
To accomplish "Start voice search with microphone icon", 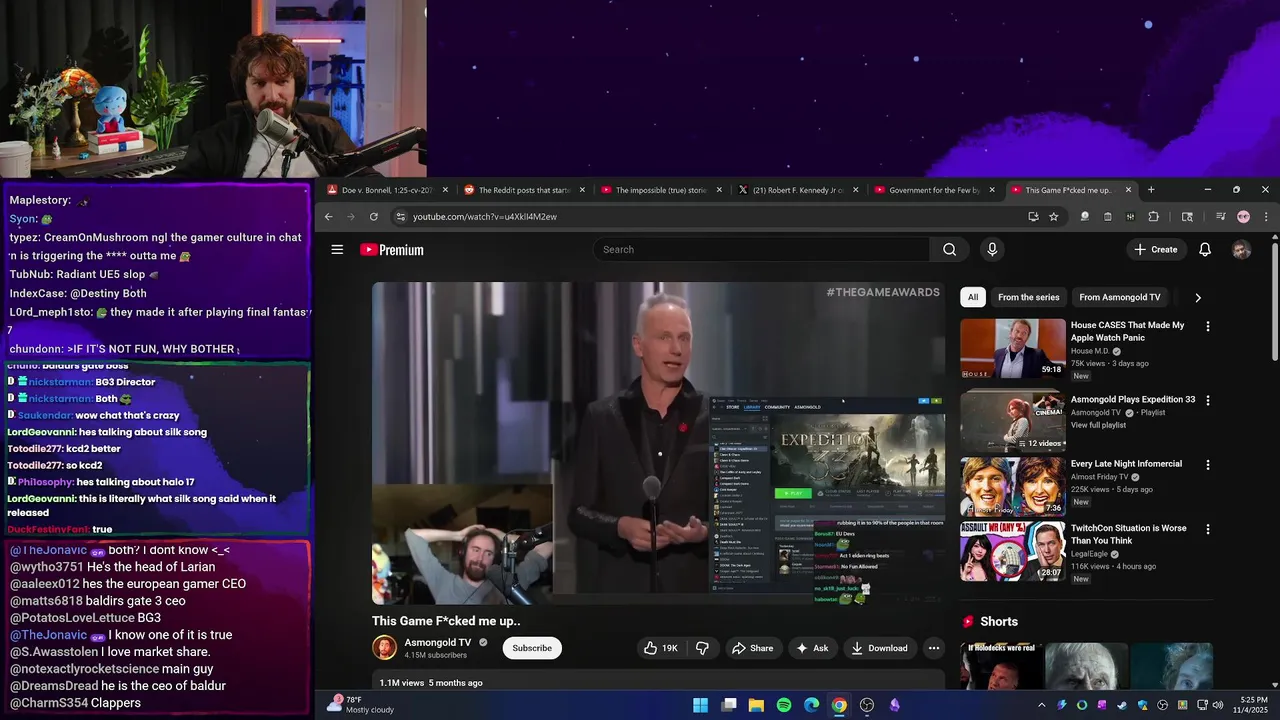I will 992,250.
